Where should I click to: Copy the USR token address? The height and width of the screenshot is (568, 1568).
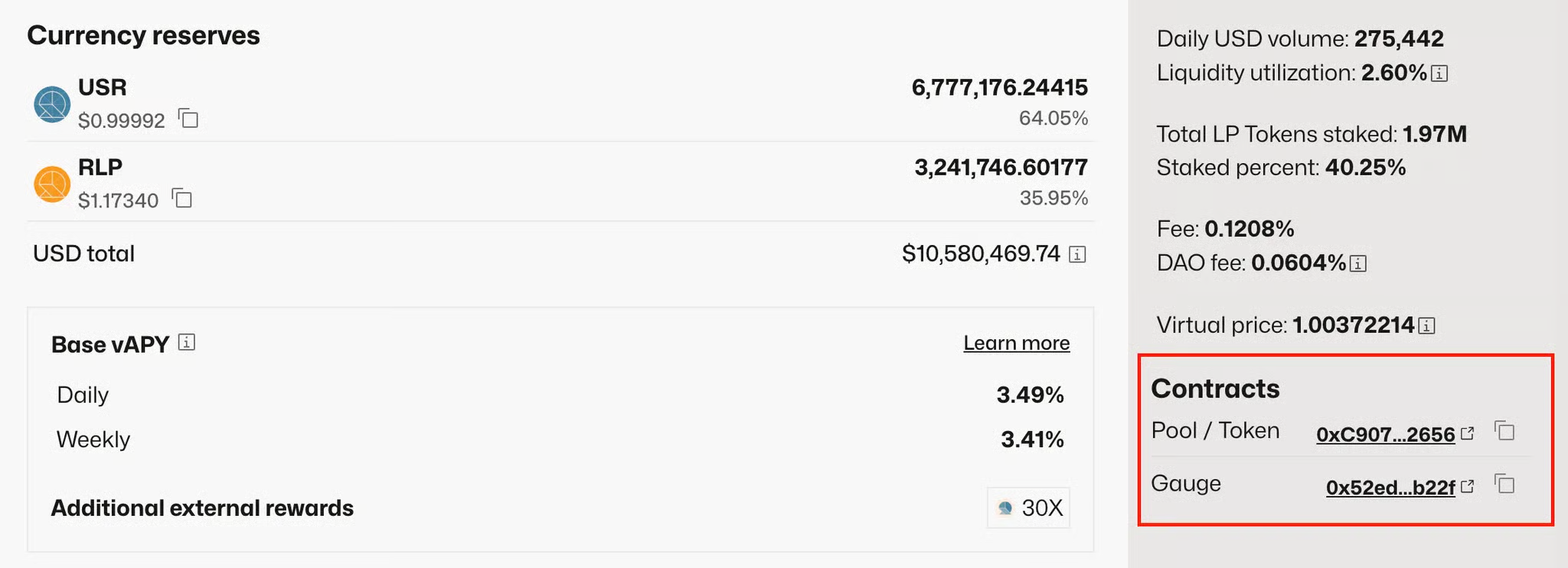[x=188, y=119]
